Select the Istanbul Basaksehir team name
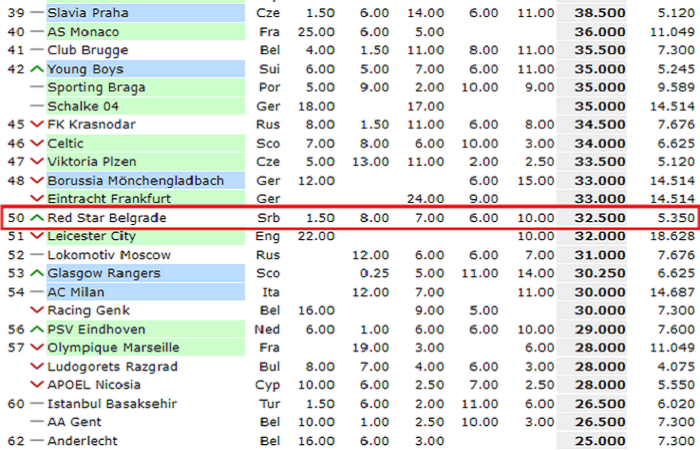The height and width of the screenshot is (450, 700). pos(112,404)
